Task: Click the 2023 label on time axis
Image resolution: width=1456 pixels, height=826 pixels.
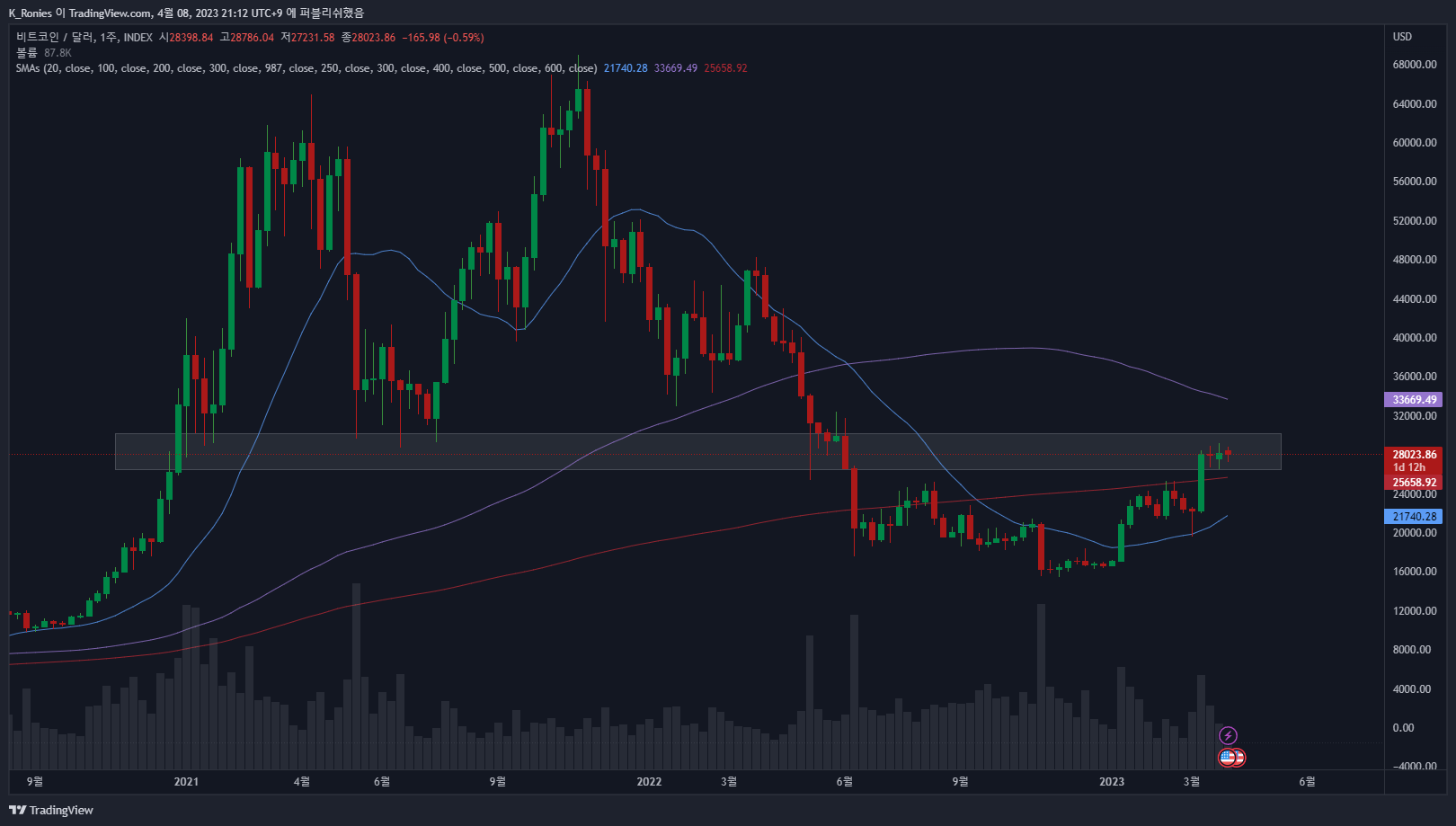Action: (x=1112, y=782)
